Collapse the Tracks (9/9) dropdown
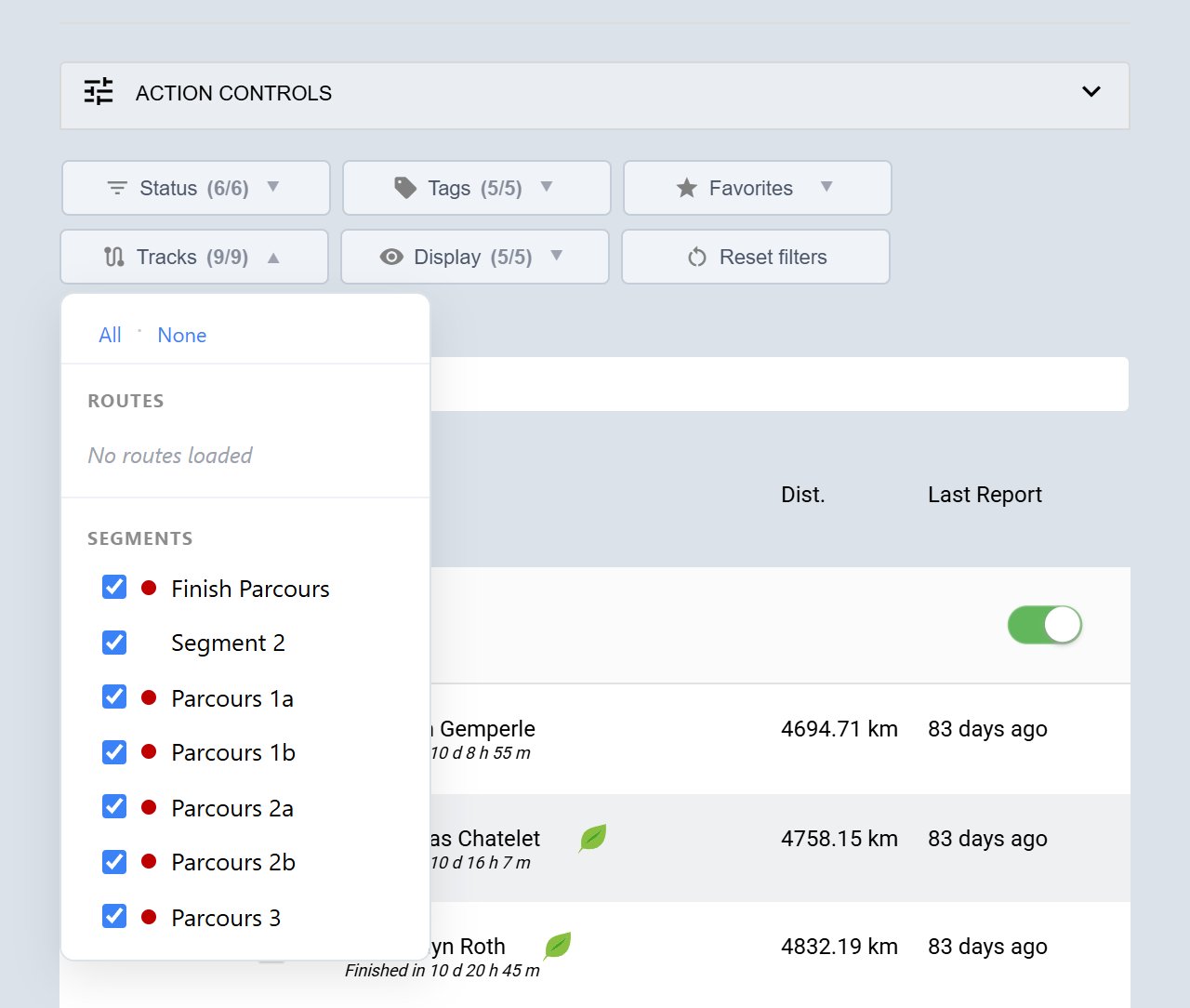 click(x=194, y=257)
